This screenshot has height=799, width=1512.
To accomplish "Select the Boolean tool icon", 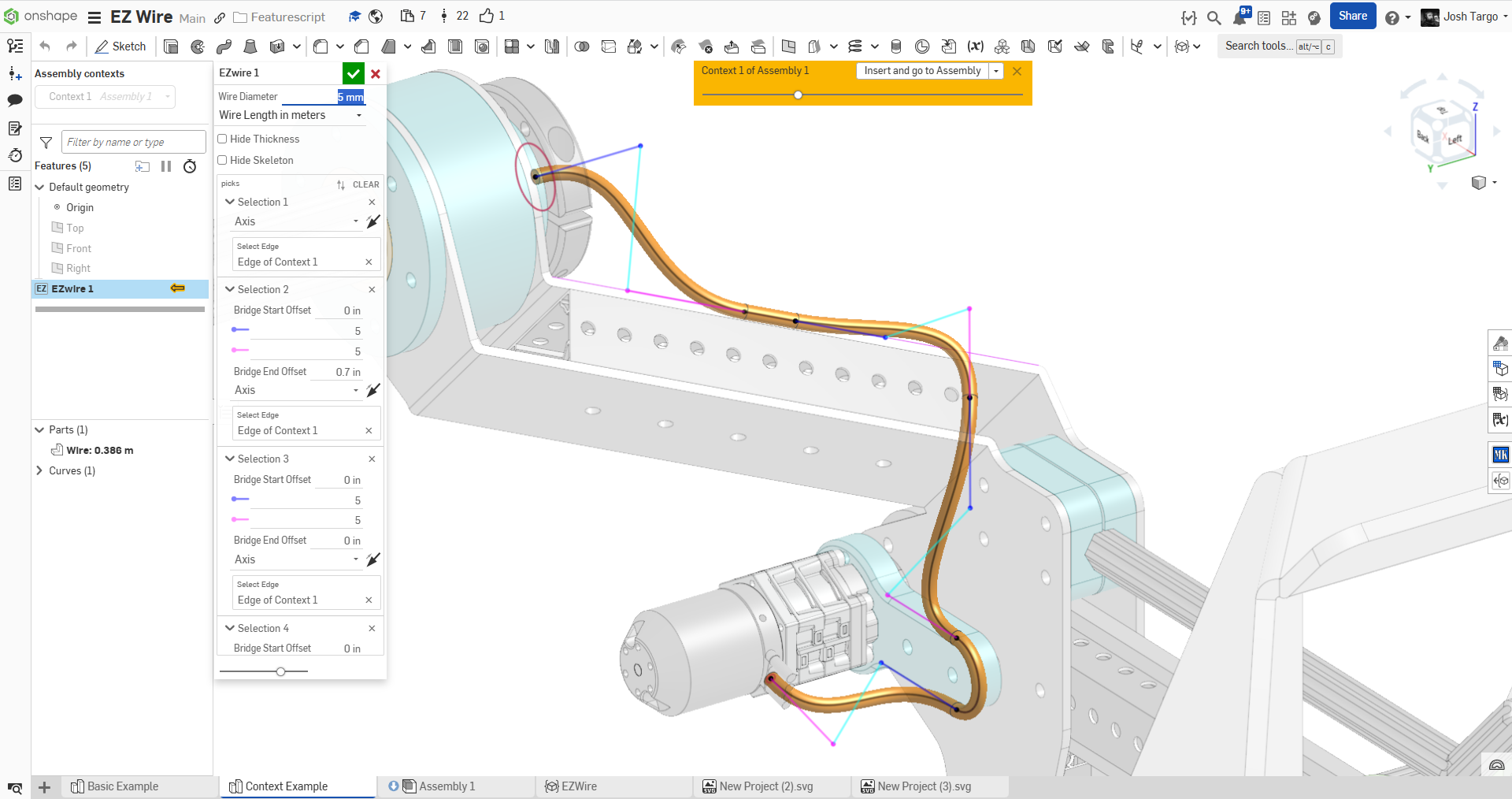I will tap(582, 46).
